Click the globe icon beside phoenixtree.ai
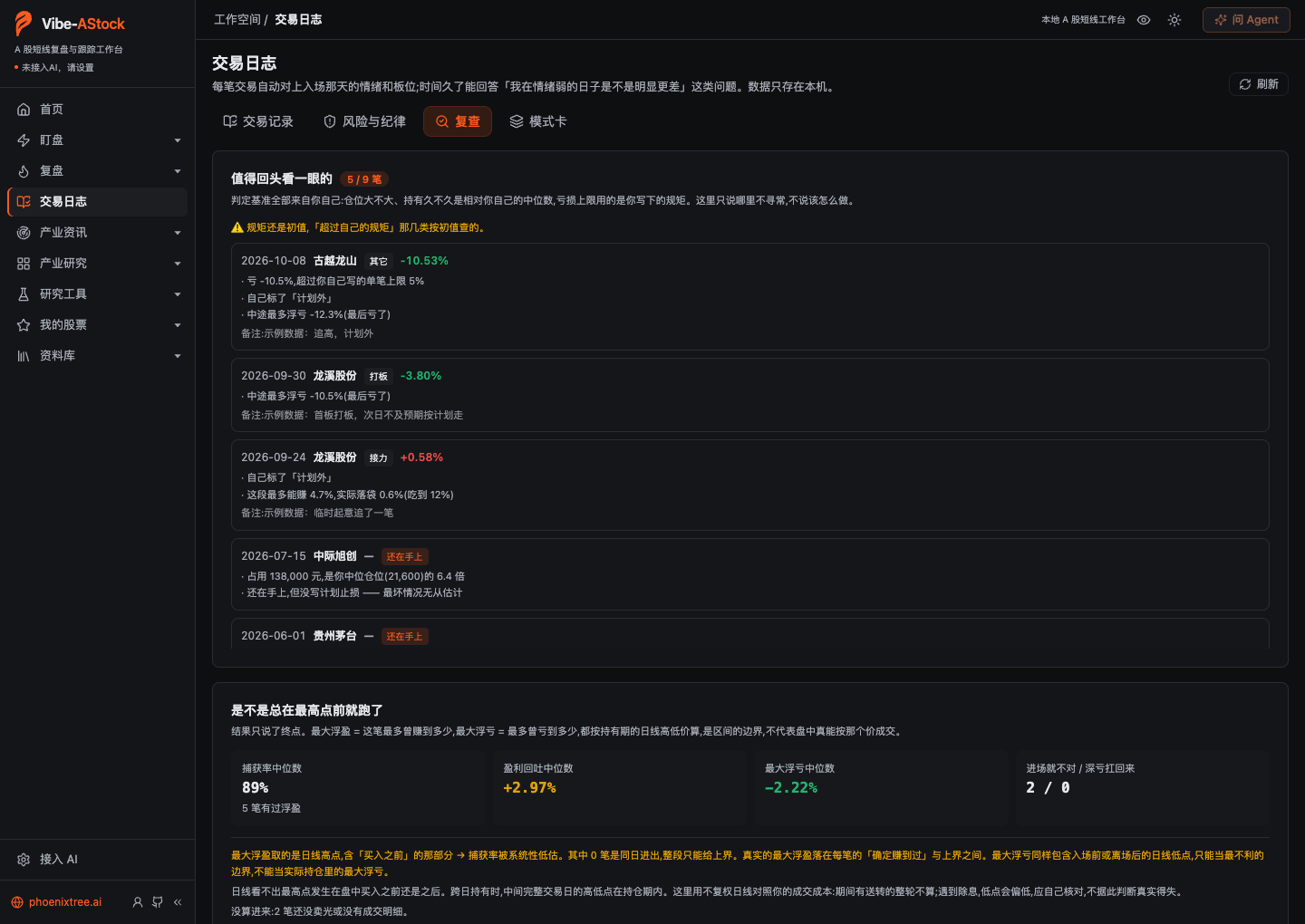1305x924 pixels. point(17,902)
